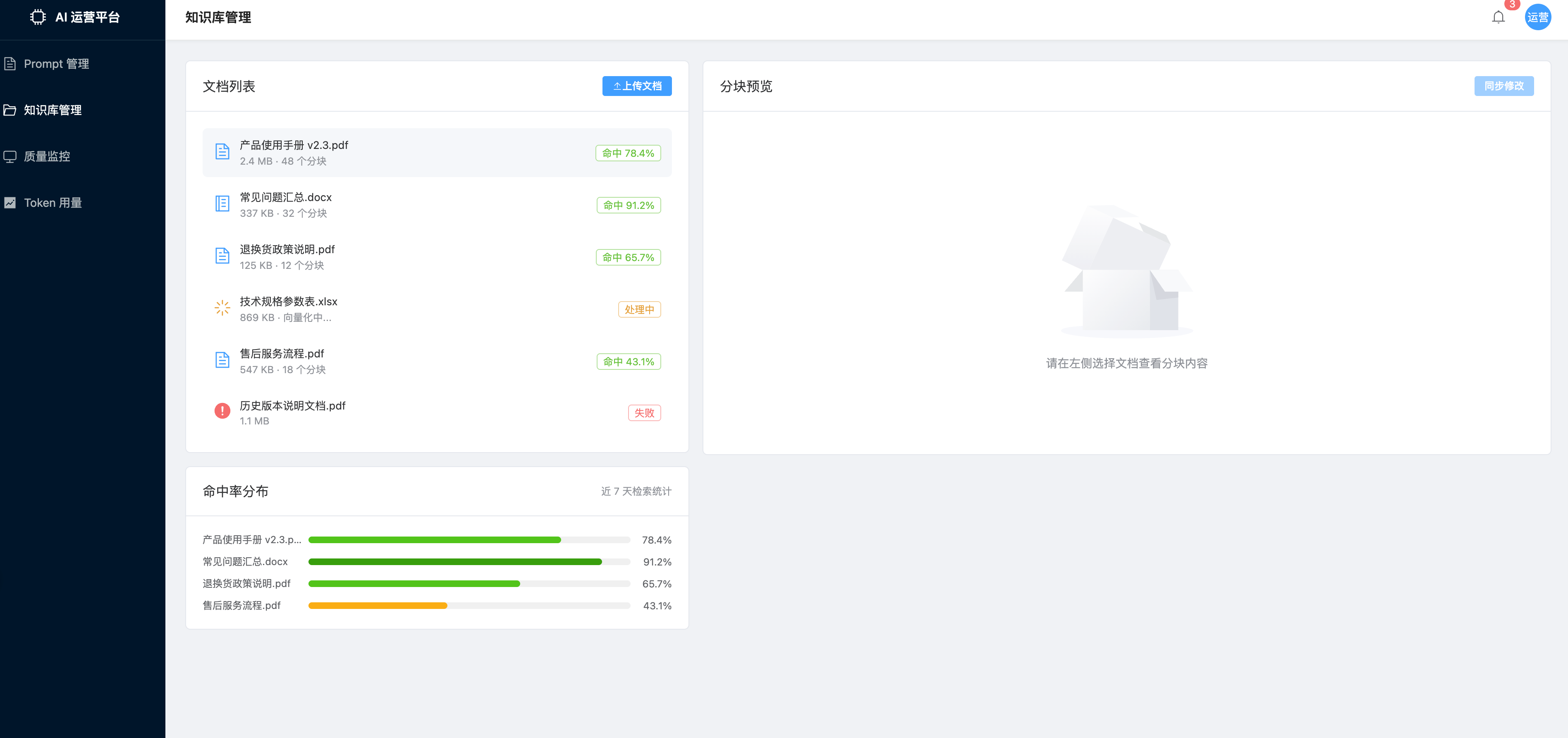Click the 退换货政策说明.pdf hit-rate progress bar
The width and height of the screenshot is (1568, 738).
click(x=468, y=584)
